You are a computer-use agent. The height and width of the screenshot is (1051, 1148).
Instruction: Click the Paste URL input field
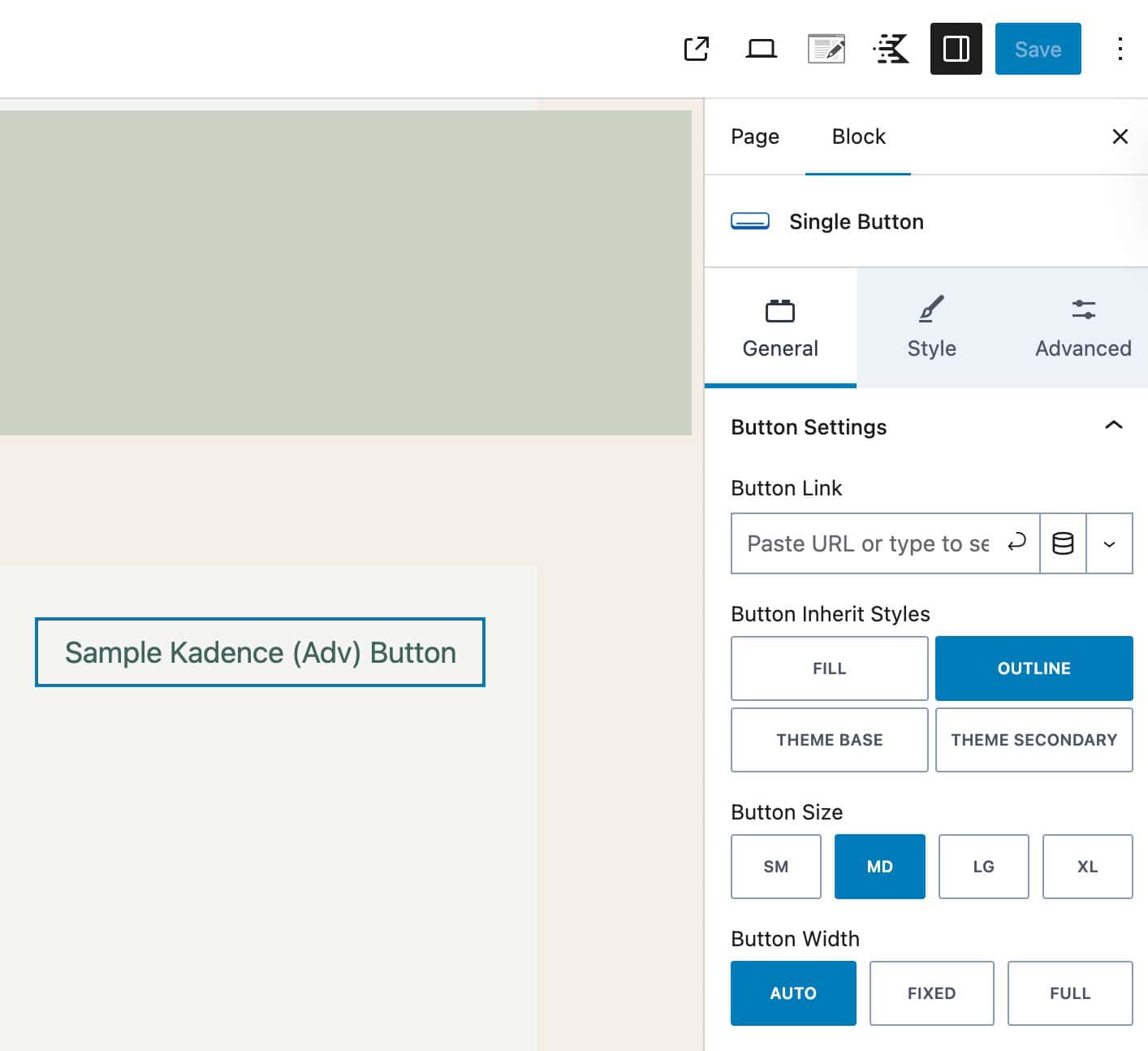pyautogui.click(x=867, y=543)
